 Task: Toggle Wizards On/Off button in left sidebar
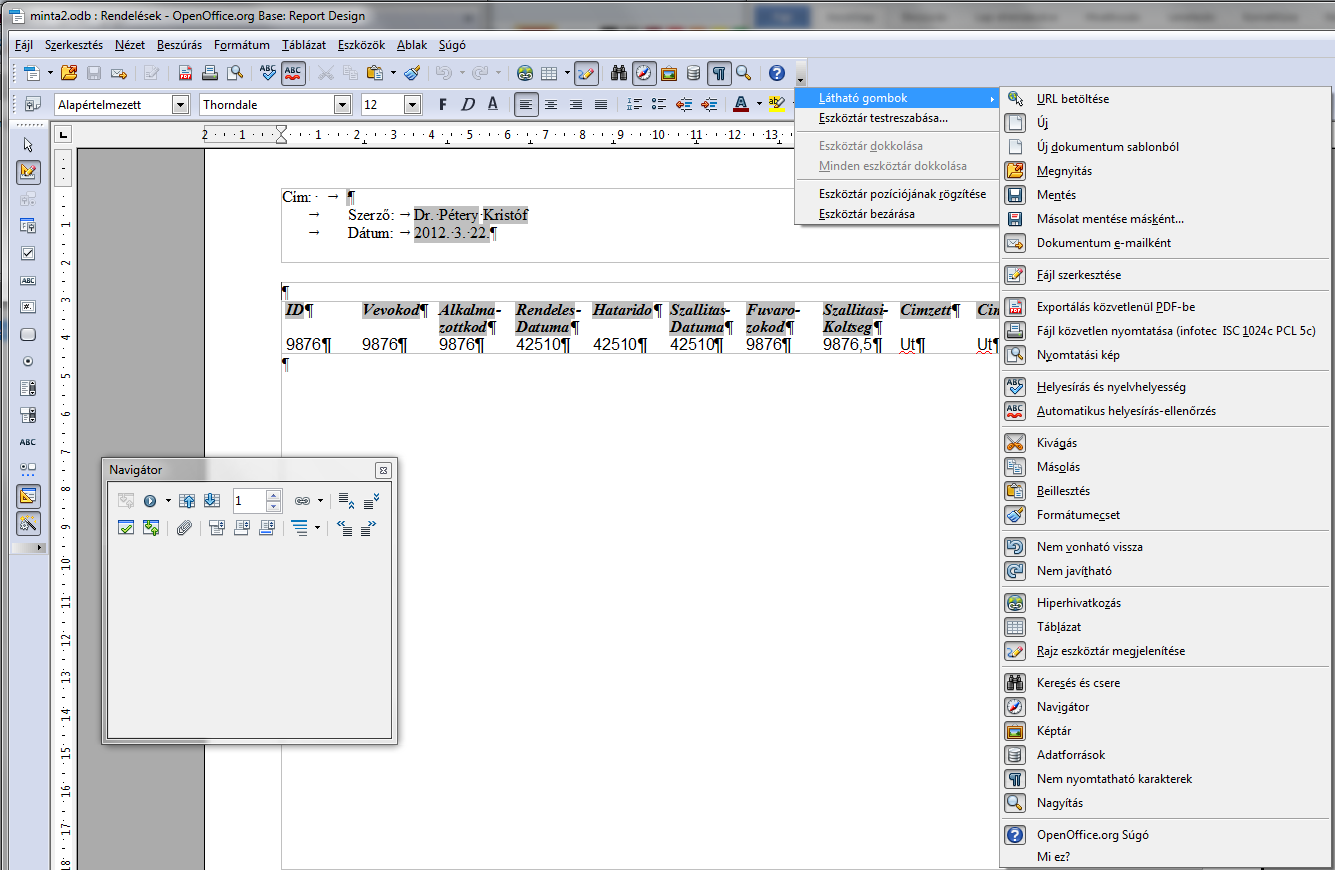pos(28,523)
